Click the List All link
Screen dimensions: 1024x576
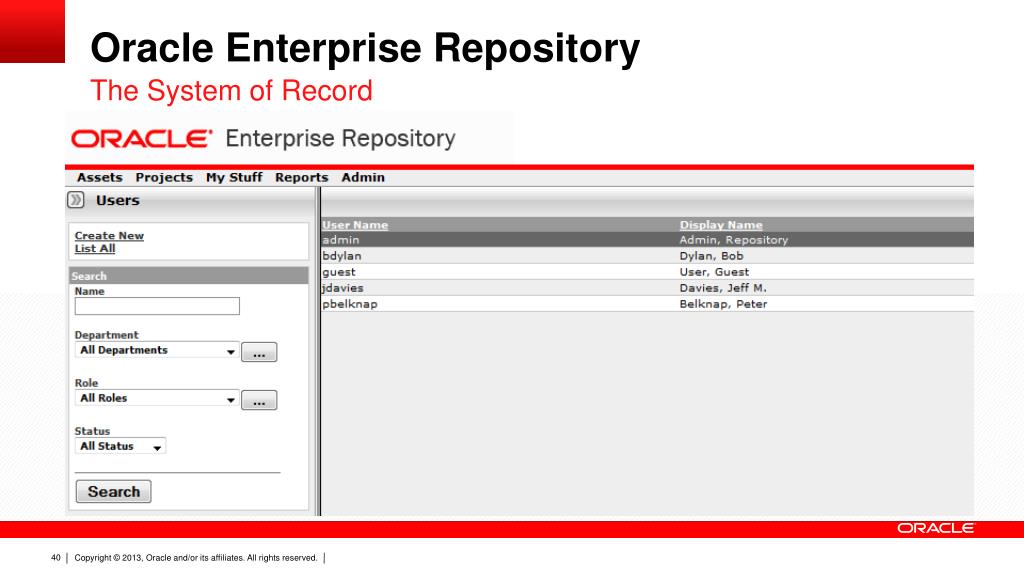point(95,248)
